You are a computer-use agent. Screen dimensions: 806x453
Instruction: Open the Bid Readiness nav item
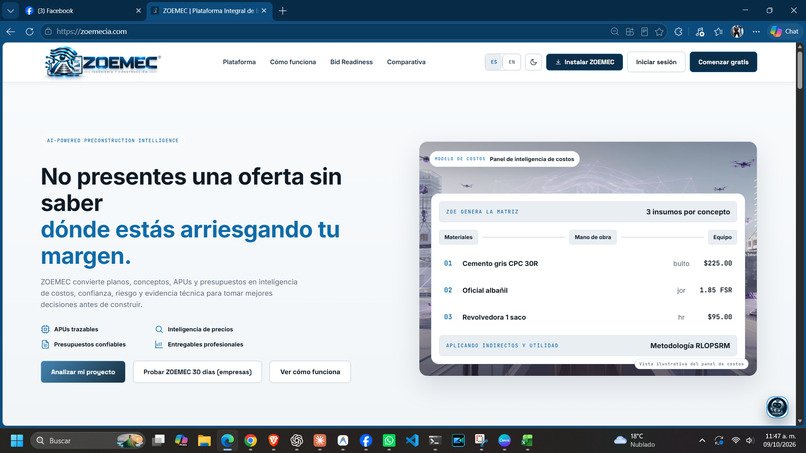click(x=351, y=62)
